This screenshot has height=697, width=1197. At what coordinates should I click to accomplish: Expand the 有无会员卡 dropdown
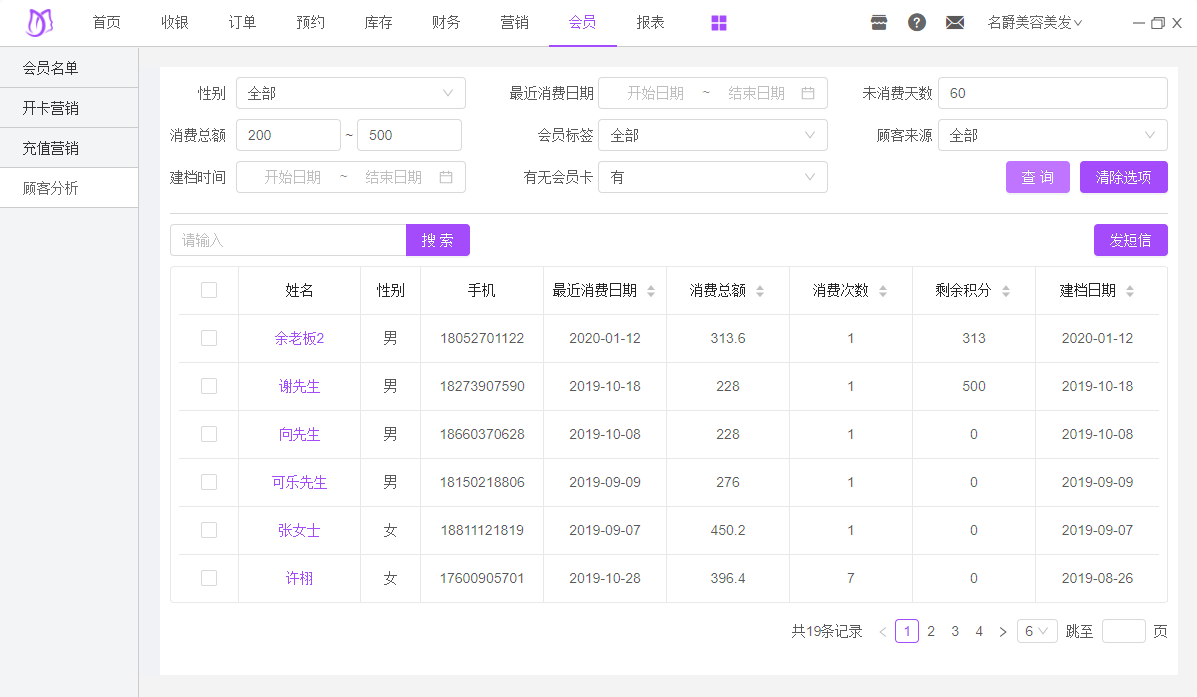click(x=712, y=177)
